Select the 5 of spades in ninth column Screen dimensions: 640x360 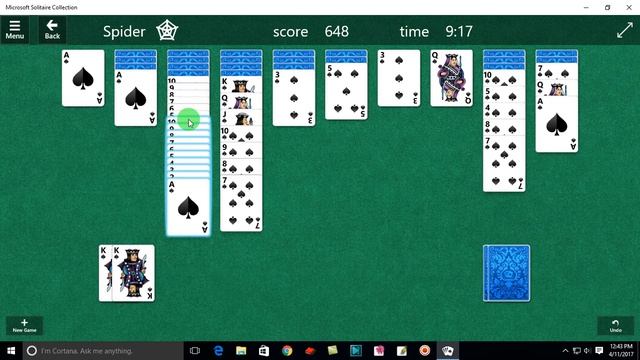[x=504, y=95]
